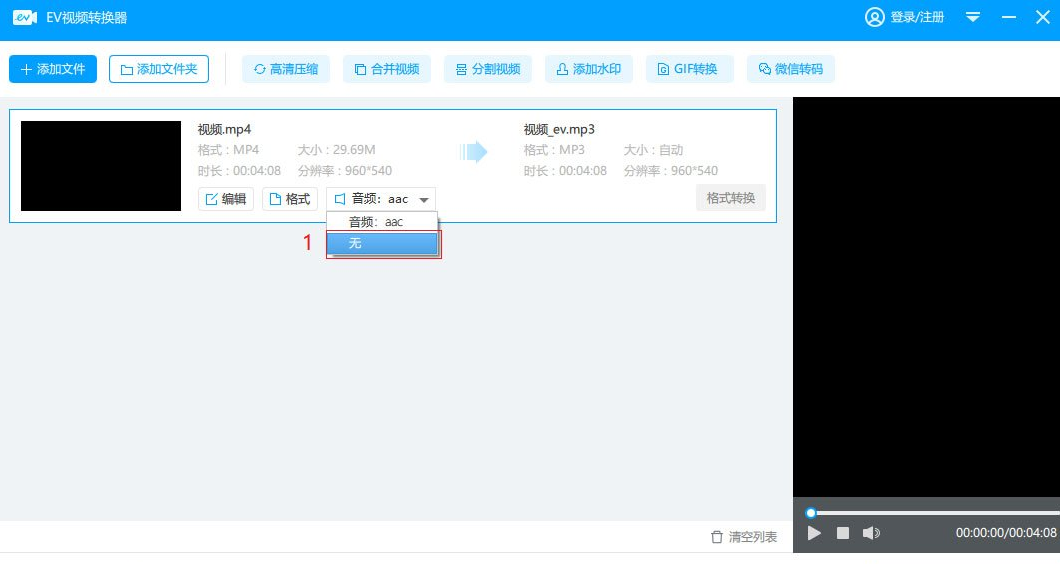This screenshot has width=1060, height=564.
Task: Click the playback time 00:00:00/00:04:08
Action: click(x=1006, y=533)
